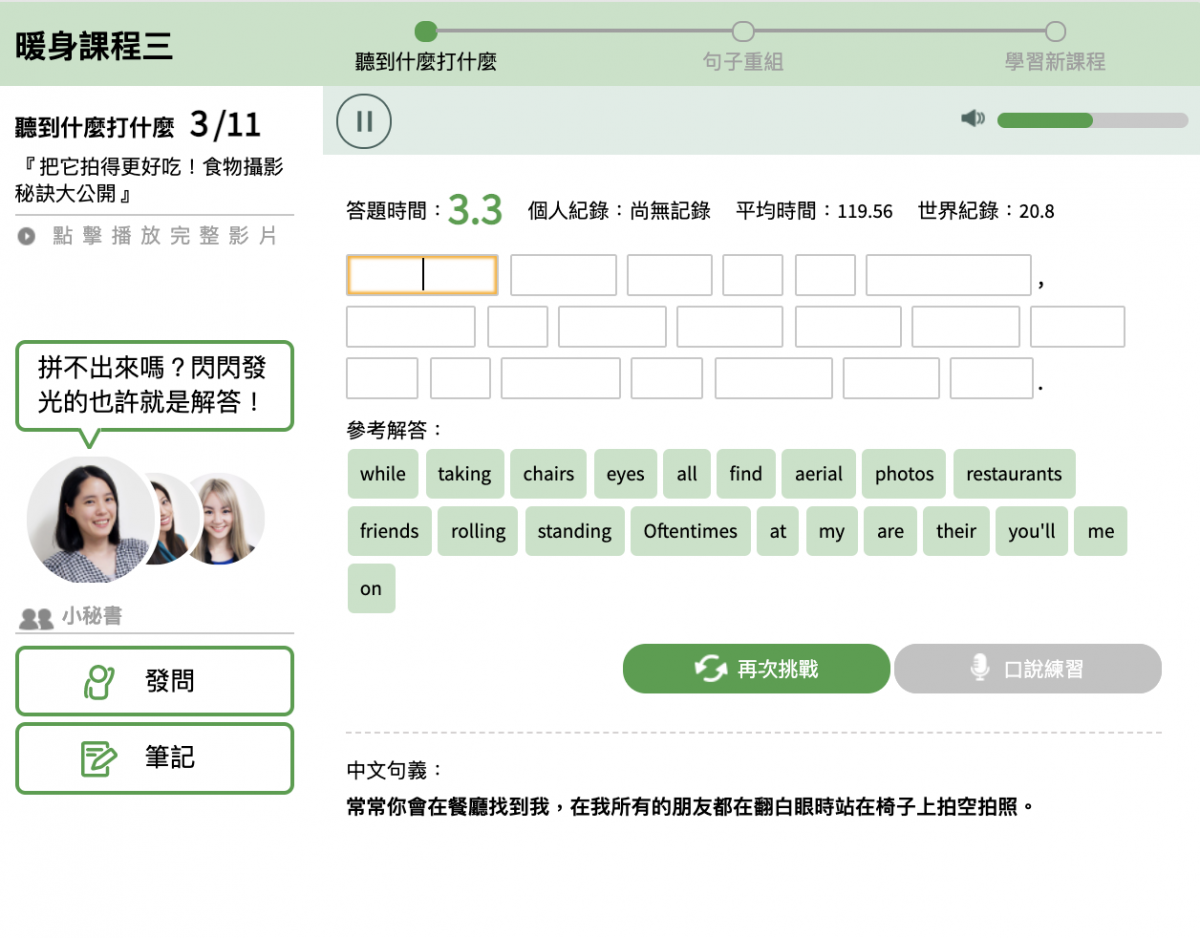The width and height of the screenshot is (1200, 938).
Task: Choose the word chip 'restaurants'
Action: point(1014,474)
